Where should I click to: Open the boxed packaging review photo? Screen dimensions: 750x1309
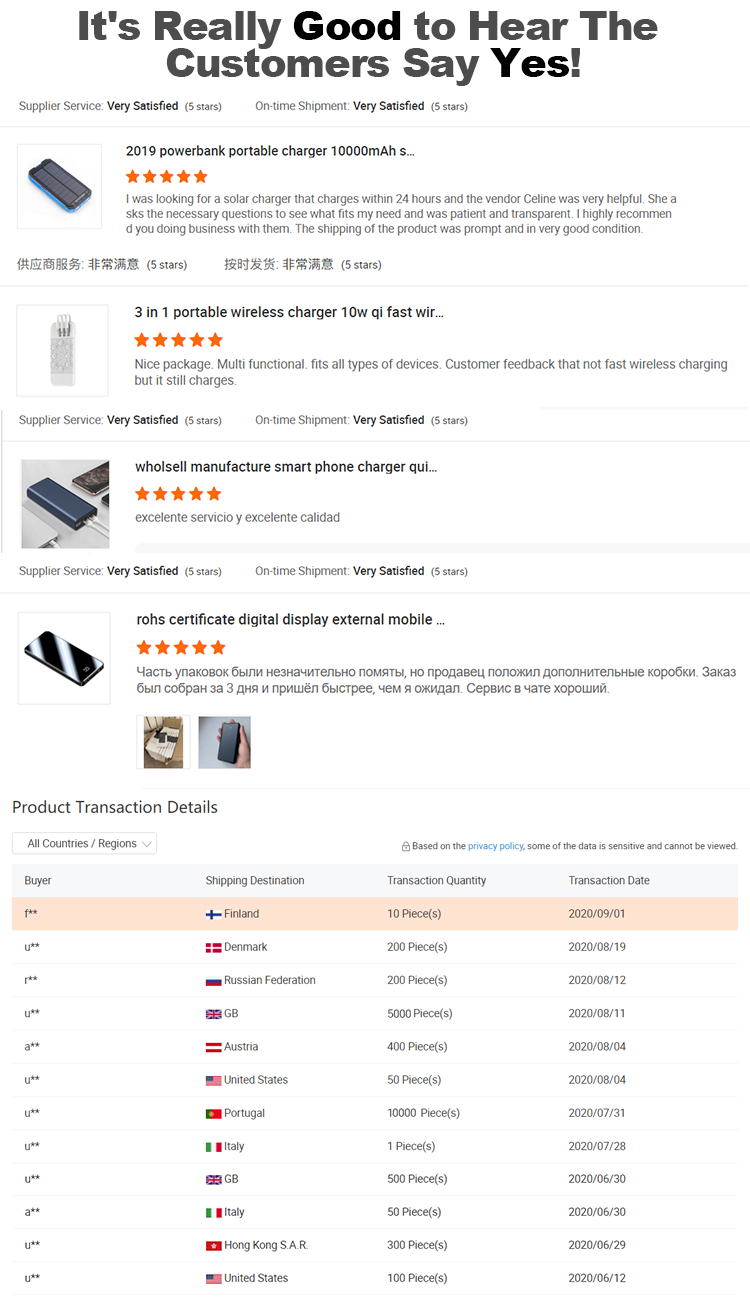162,742
